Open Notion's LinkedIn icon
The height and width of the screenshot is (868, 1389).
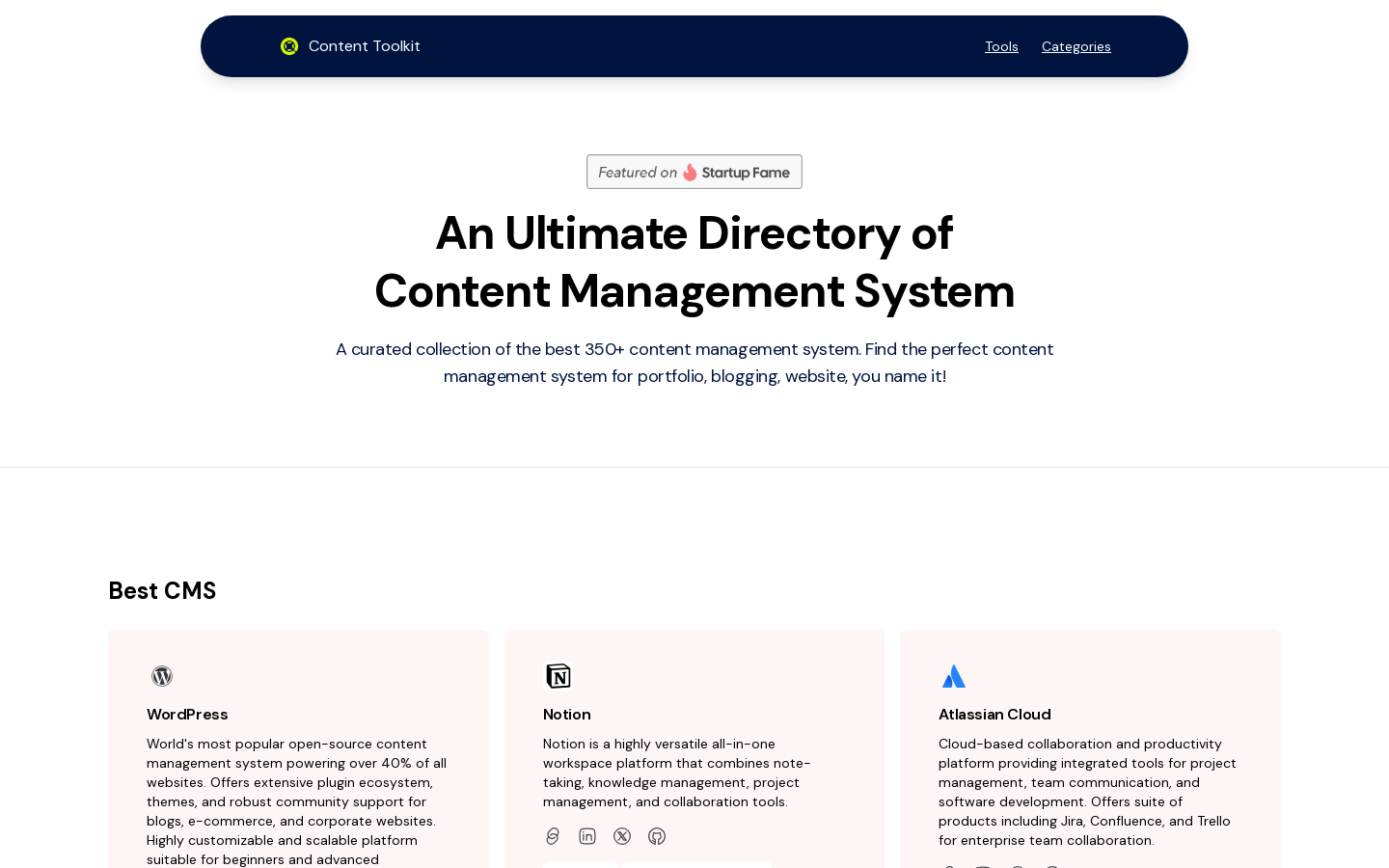click(x=587, y=836)
